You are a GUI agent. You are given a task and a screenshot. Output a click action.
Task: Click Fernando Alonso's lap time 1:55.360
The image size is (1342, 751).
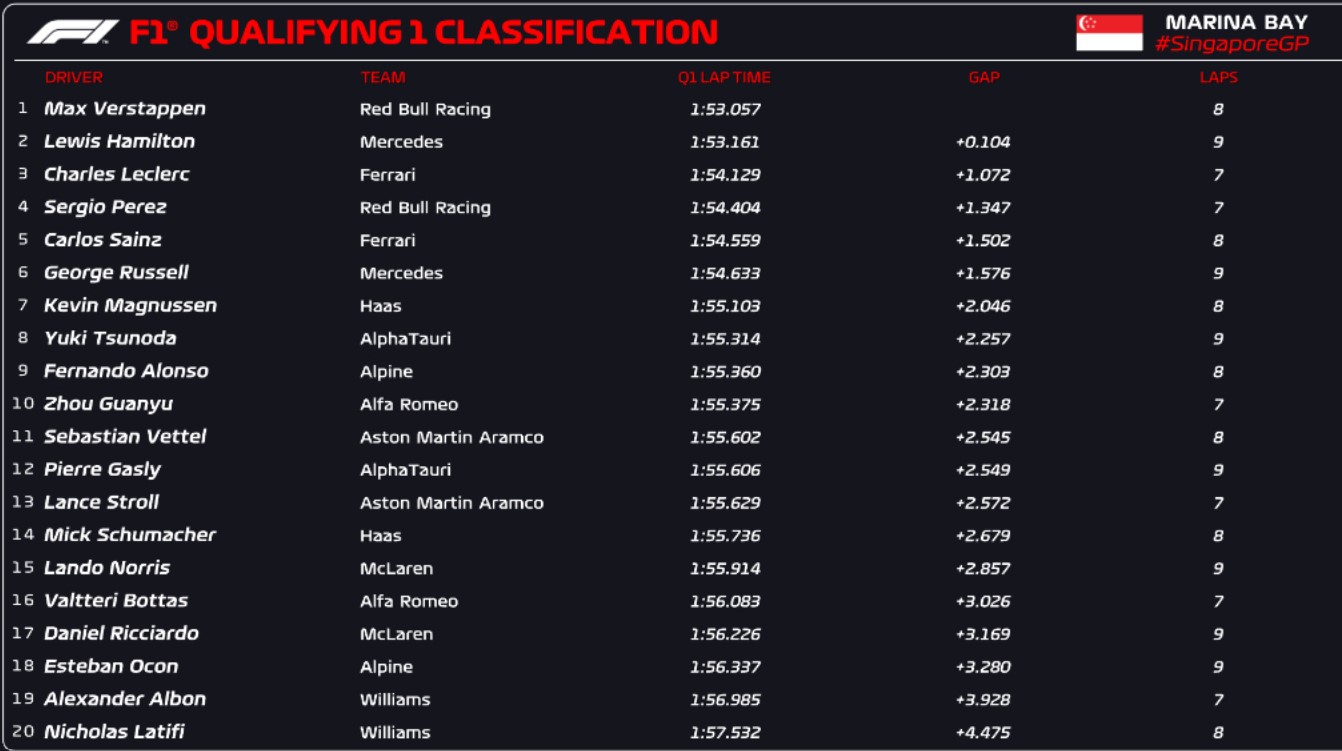tap(725, 372)
